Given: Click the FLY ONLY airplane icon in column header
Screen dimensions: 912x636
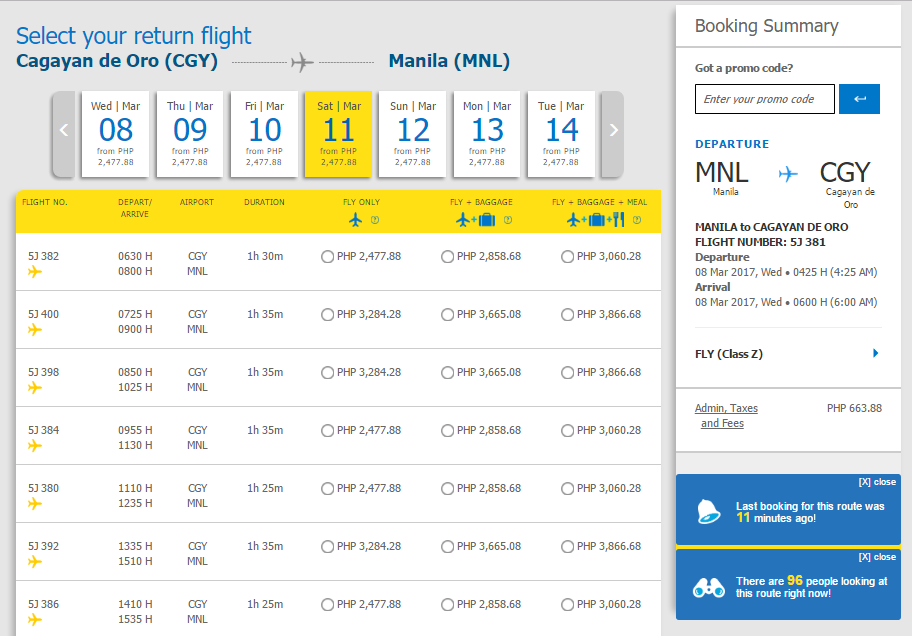Looking at the screenshot, I should (356, 219).
